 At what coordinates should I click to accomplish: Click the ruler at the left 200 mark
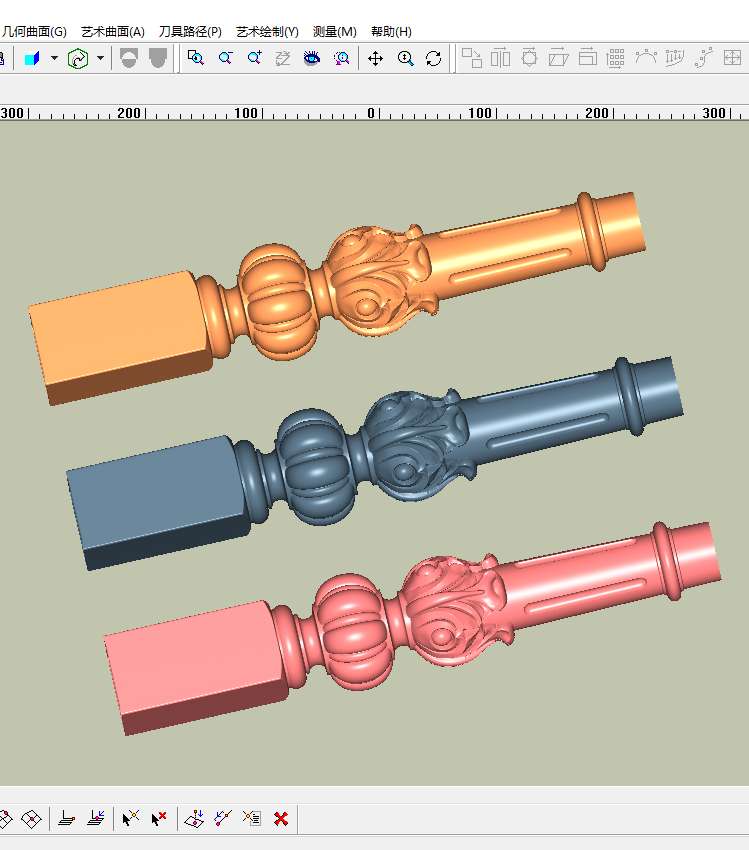[129, 113]
